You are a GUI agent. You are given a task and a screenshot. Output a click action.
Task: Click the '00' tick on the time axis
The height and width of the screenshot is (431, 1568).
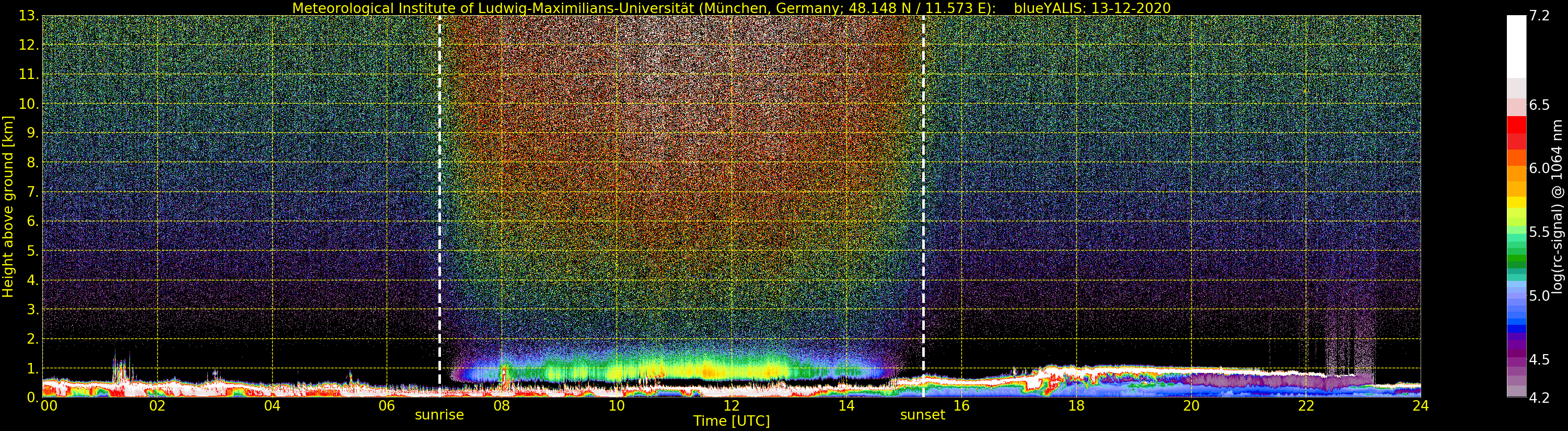point(48,405)
